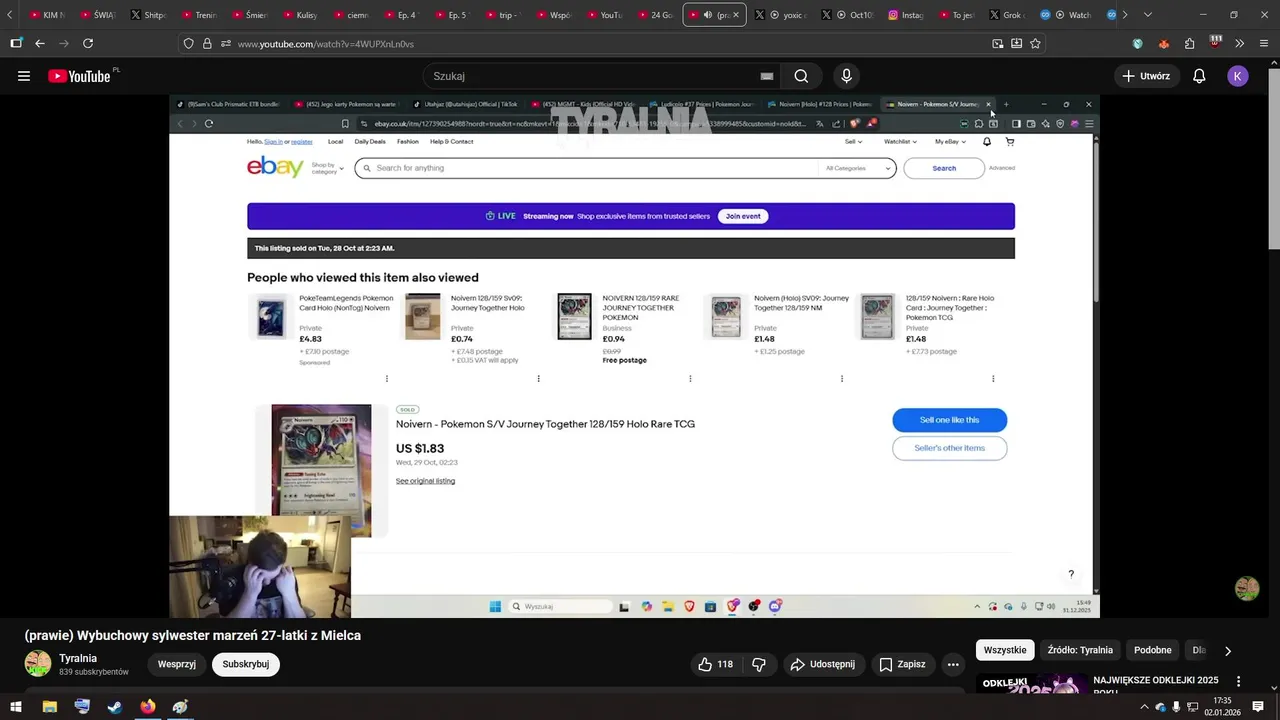Click Sell one like this in the video

(949, 420)
